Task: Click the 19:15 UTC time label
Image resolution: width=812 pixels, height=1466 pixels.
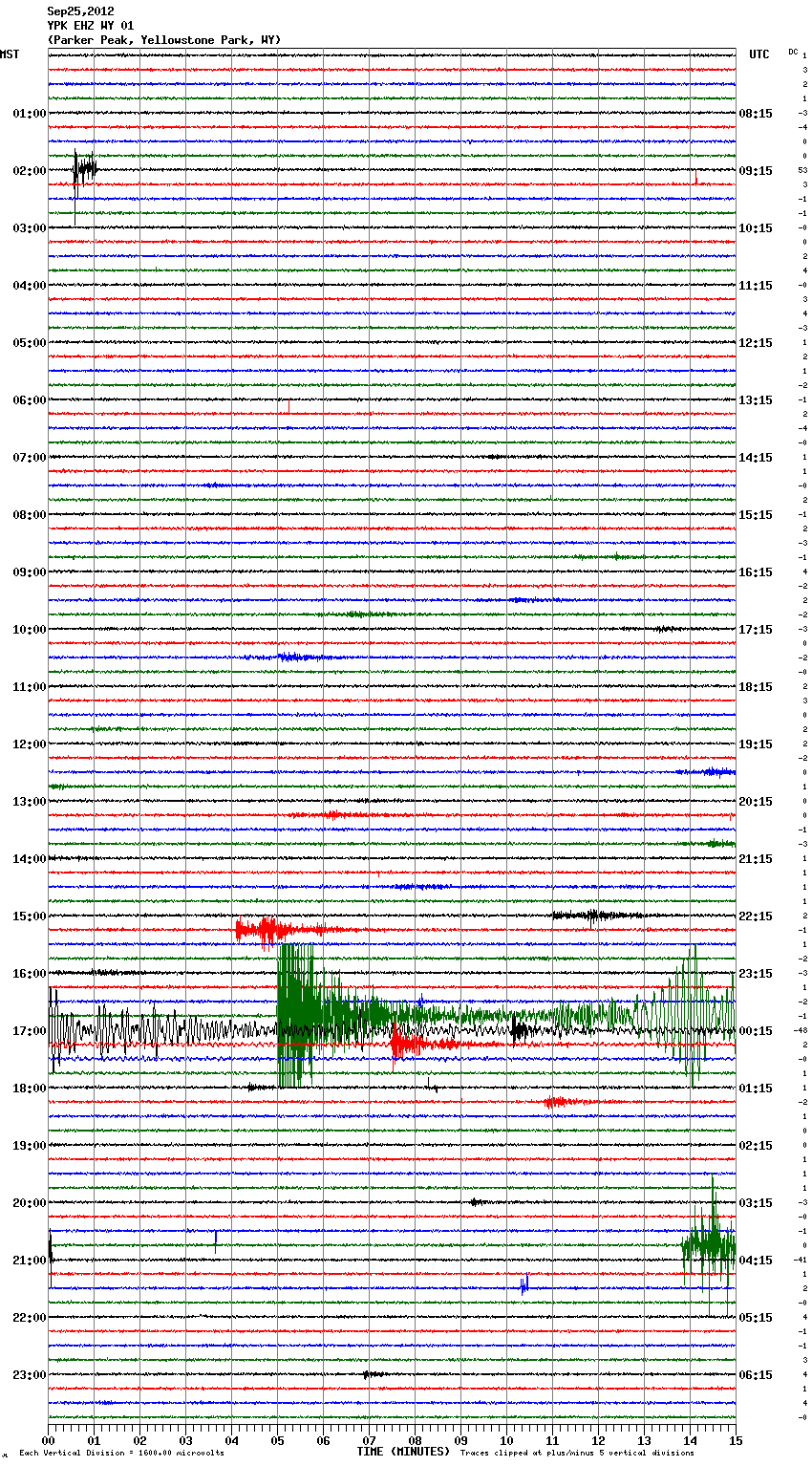Action: coord(756,744)
